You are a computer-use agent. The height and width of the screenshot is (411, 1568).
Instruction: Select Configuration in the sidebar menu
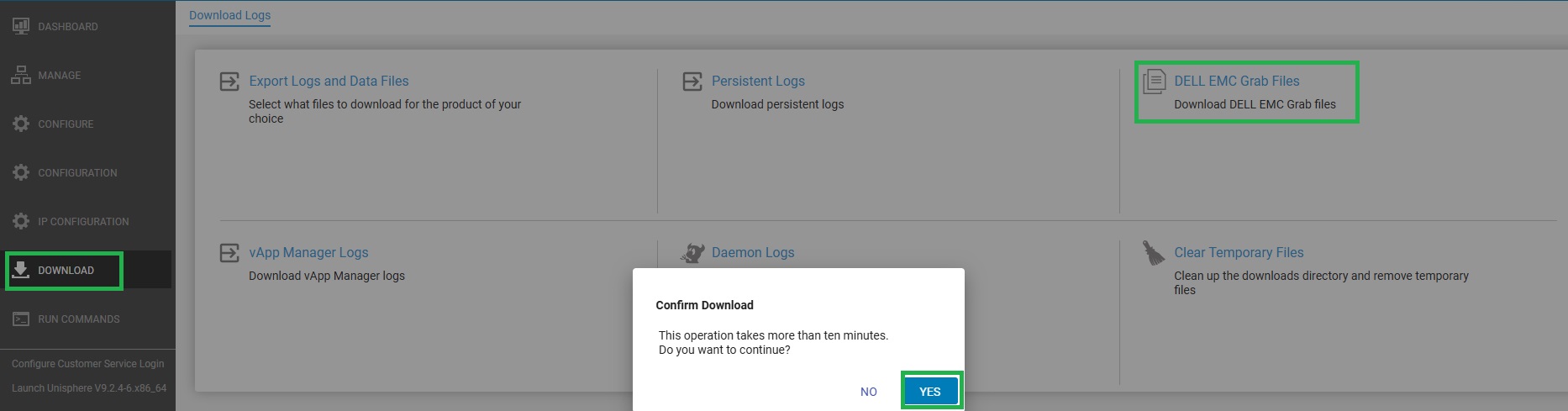[77, 172]
